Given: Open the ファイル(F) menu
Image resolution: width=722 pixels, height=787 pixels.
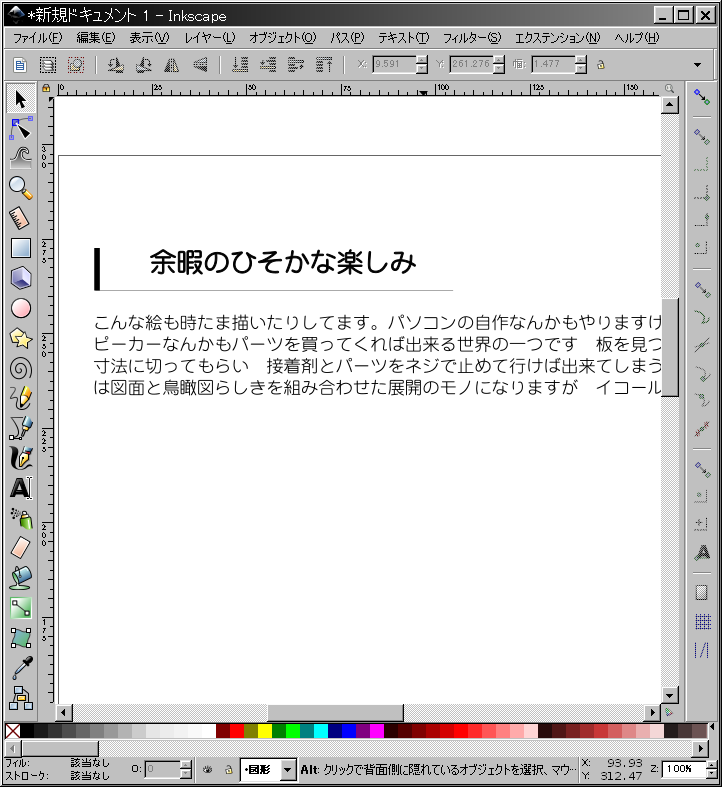Looking at the screenshot, I should [37, 38].
